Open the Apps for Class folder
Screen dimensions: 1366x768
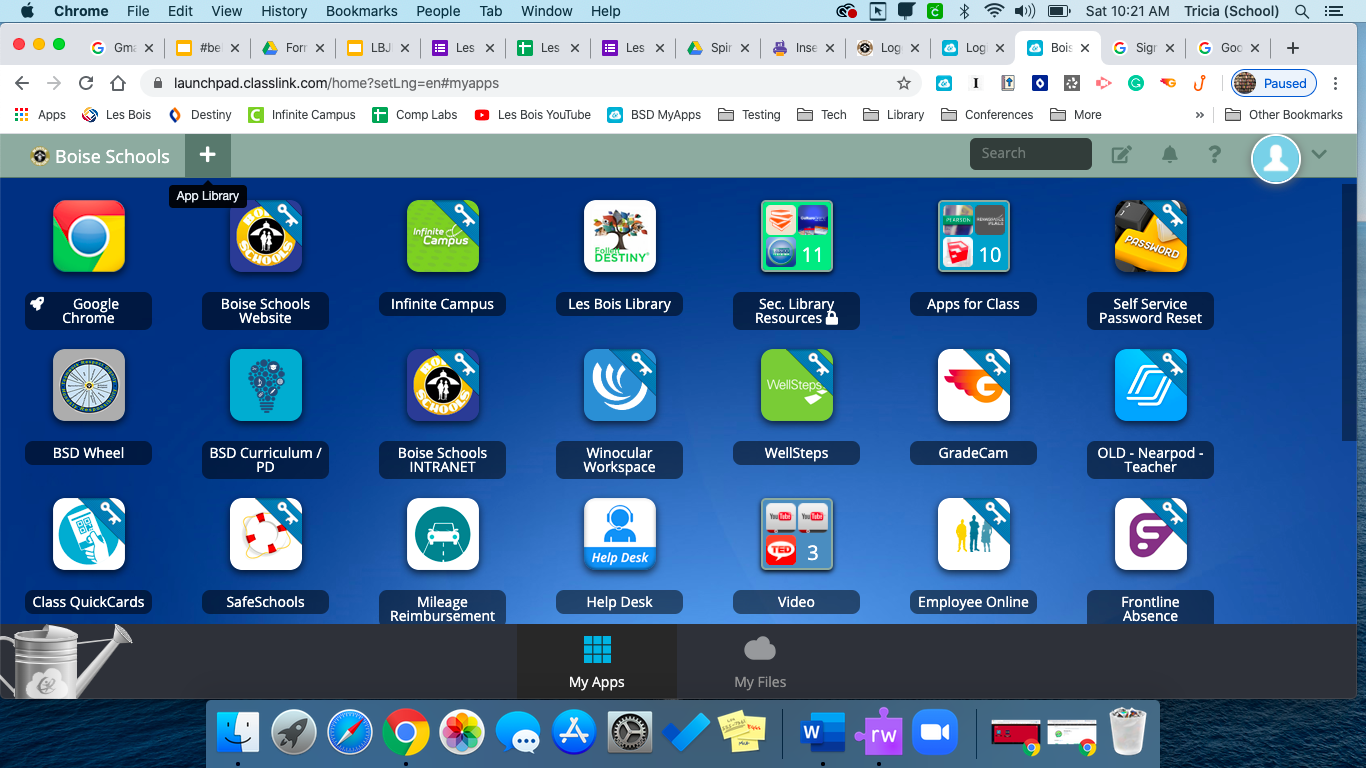974,236
